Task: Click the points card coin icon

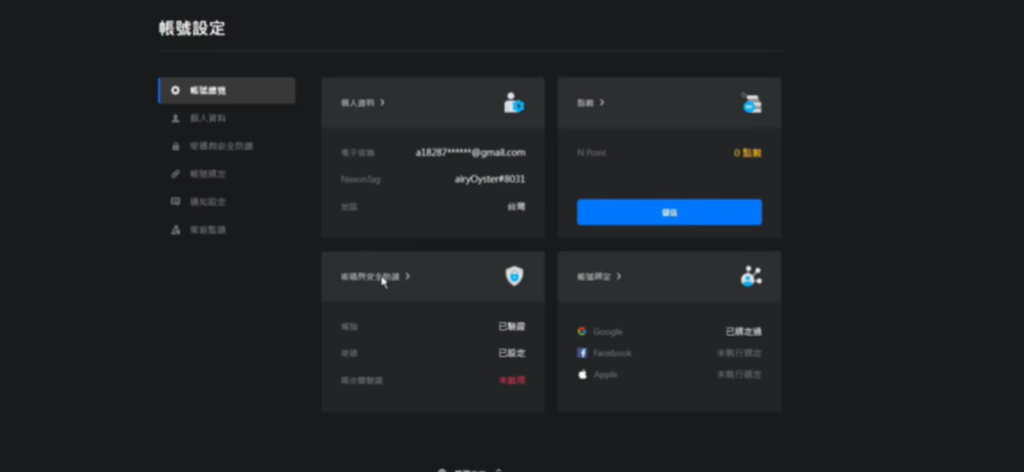Action: click(x=750, y=103)
